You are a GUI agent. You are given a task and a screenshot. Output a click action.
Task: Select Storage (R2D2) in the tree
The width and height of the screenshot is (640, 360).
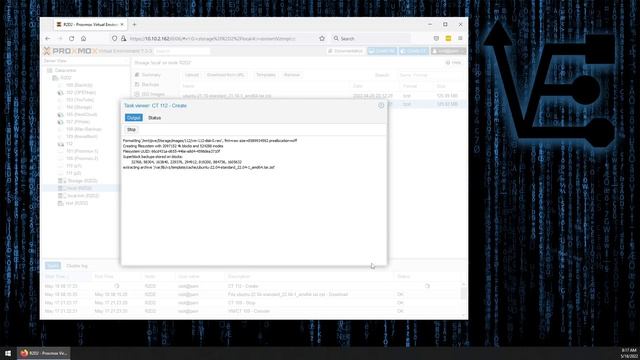coord(82,181)
